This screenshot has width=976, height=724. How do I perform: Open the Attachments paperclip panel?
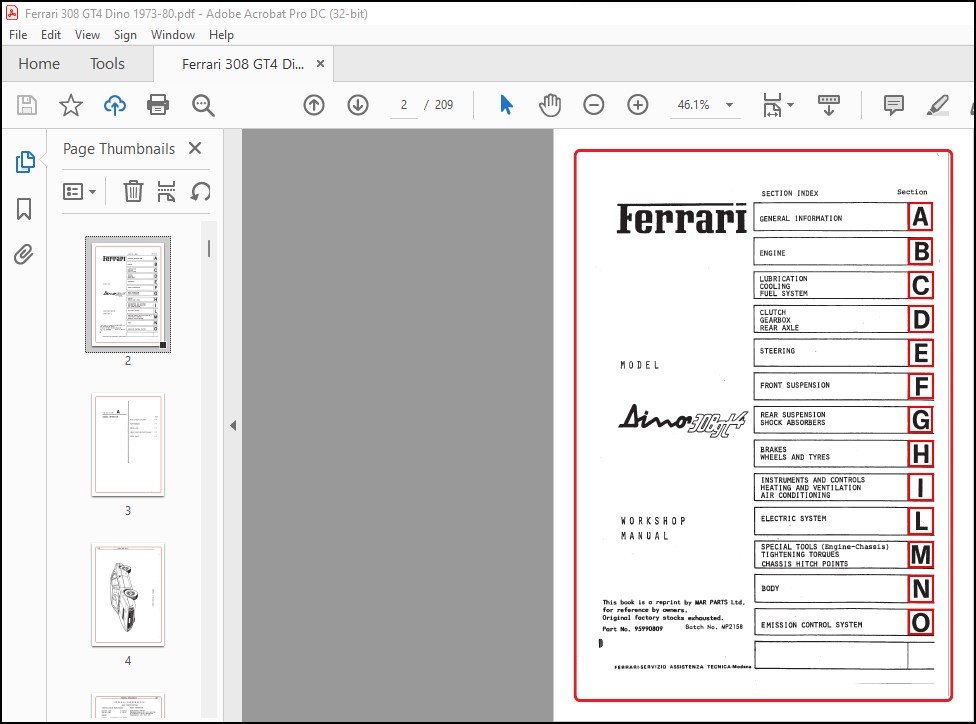[24, 254]
